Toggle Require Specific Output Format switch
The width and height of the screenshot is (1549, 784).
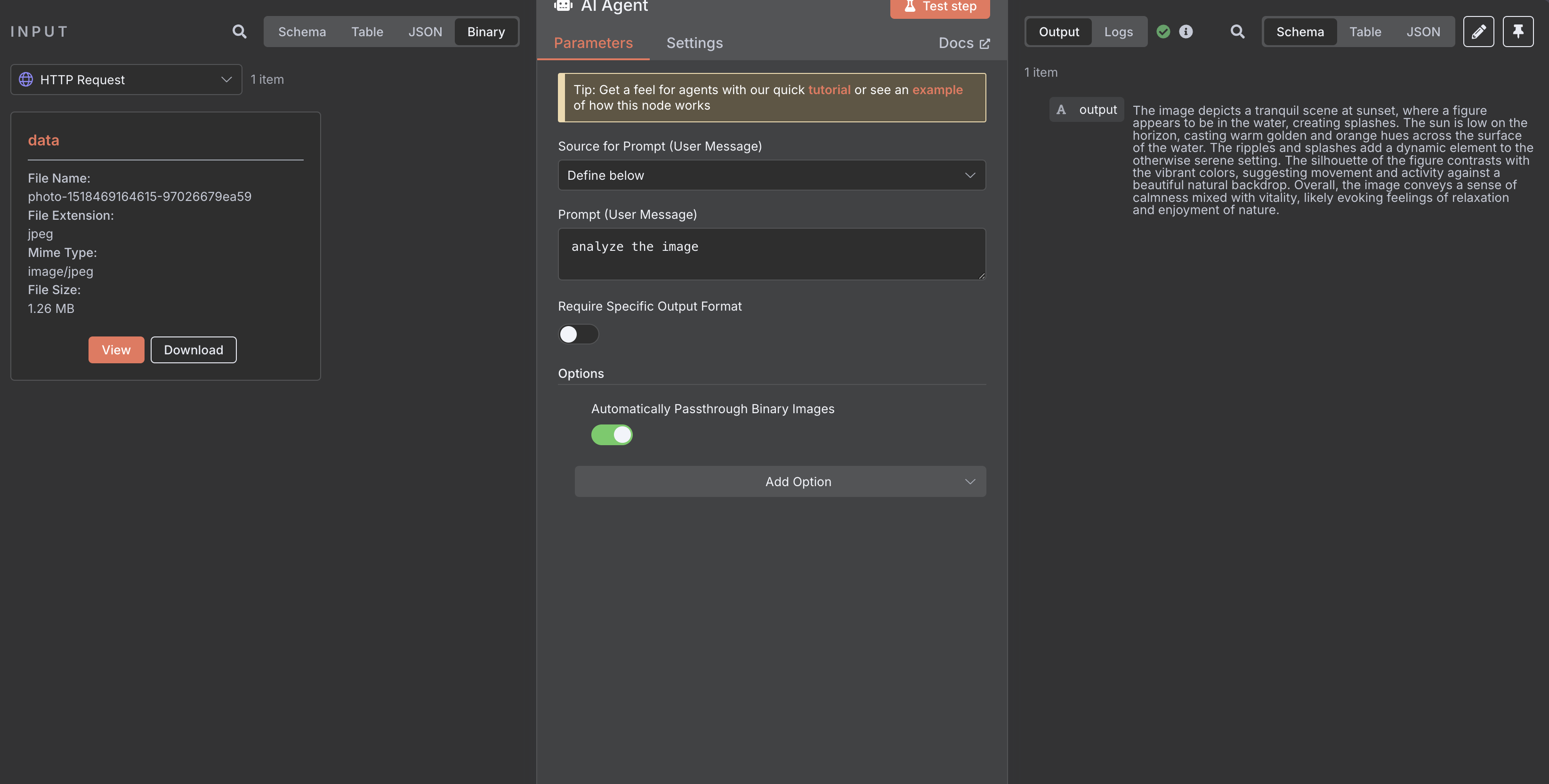(578, 334)
